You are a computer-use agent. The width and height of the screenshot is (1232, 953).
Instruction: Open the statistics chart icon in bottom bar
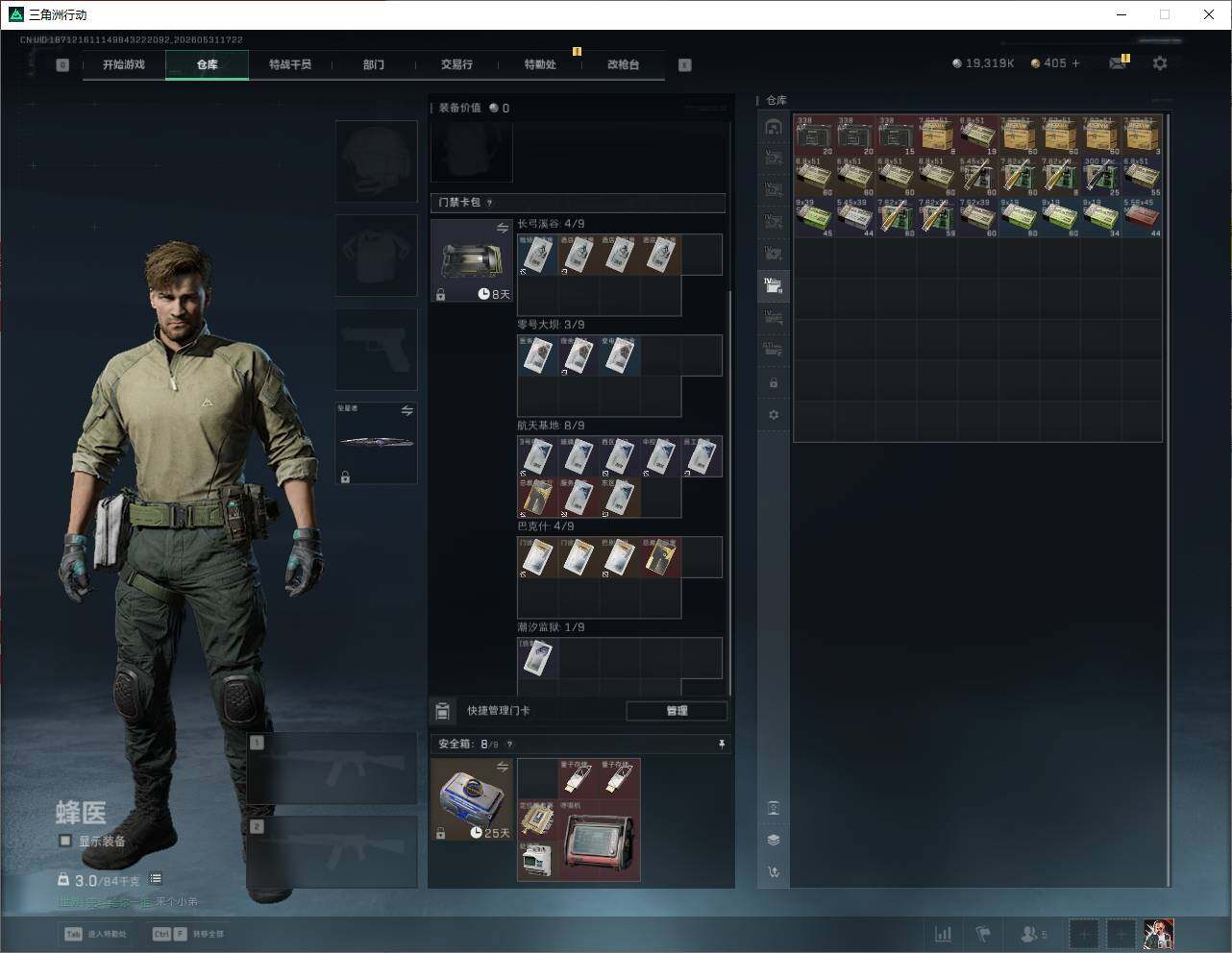[944, 934]
